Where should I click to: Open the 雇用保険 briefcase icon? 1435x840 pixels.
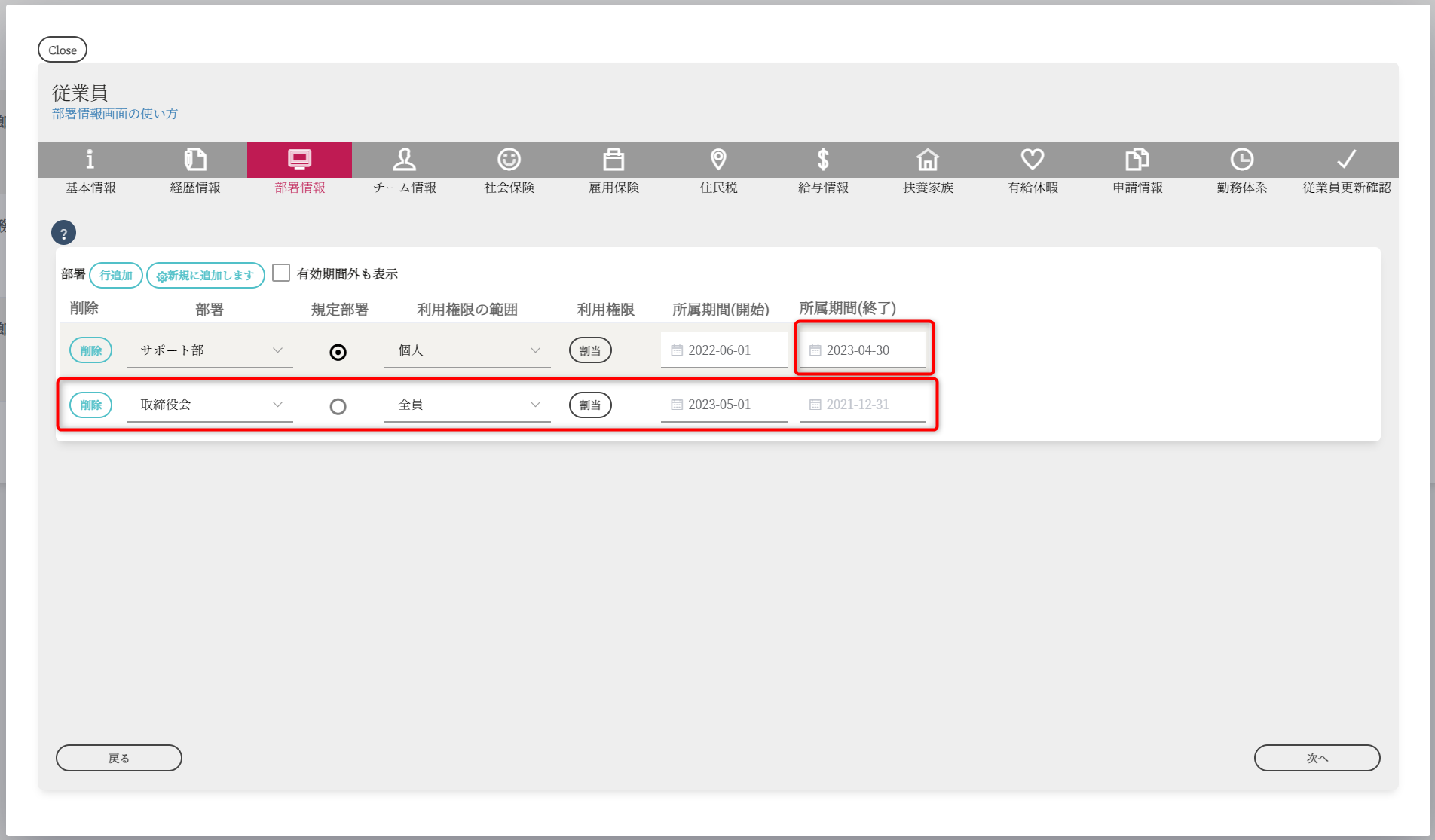[613, 160]
